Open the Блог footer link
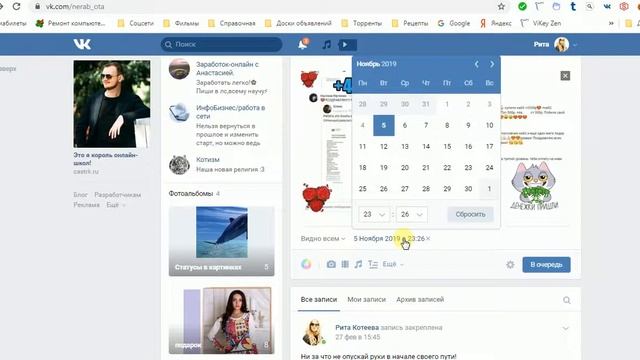 [80, 195]
